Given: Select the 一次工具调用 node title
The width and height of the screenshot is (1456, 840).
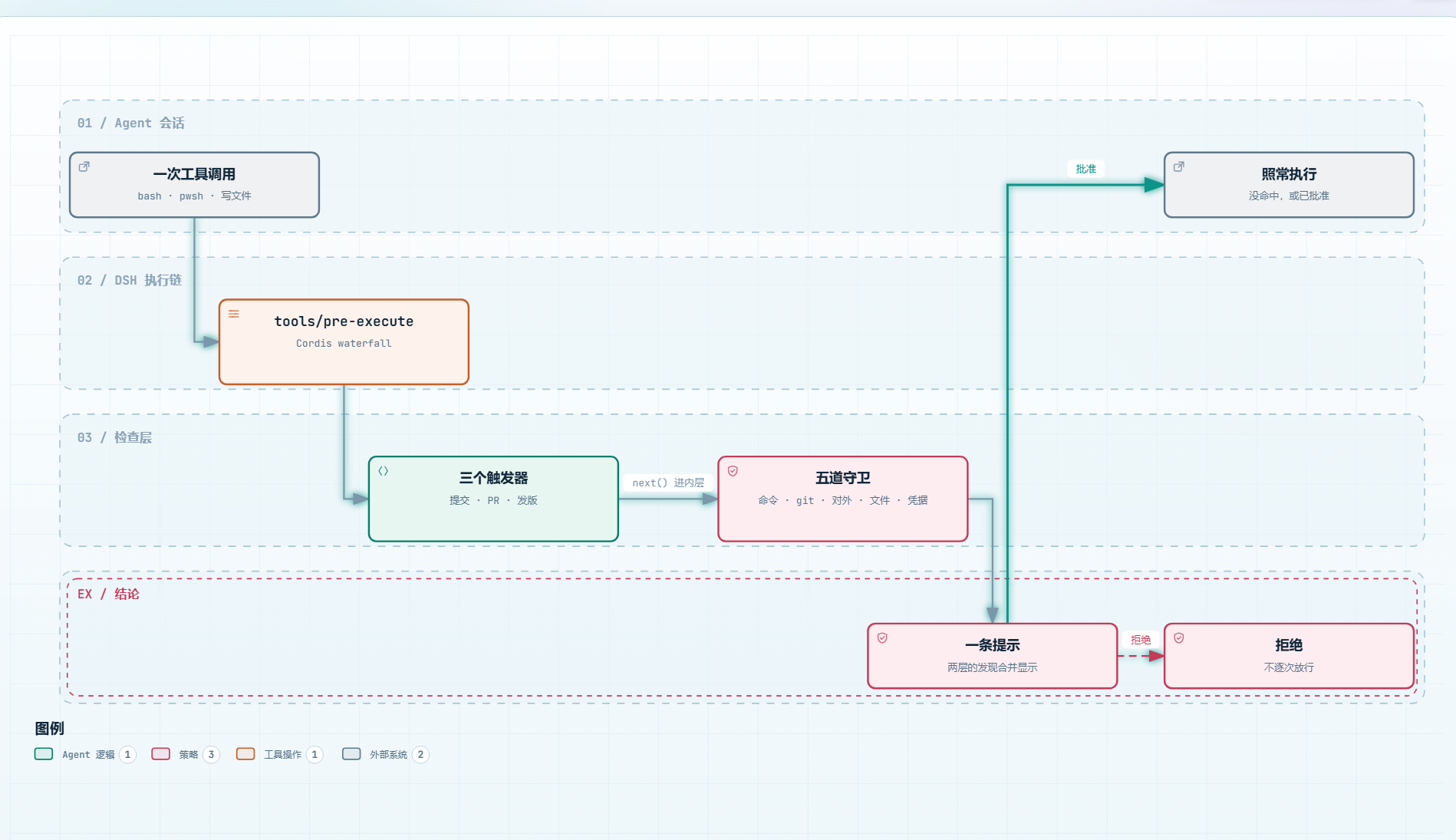Looking at the screenshot, I should tap(194, 174).
